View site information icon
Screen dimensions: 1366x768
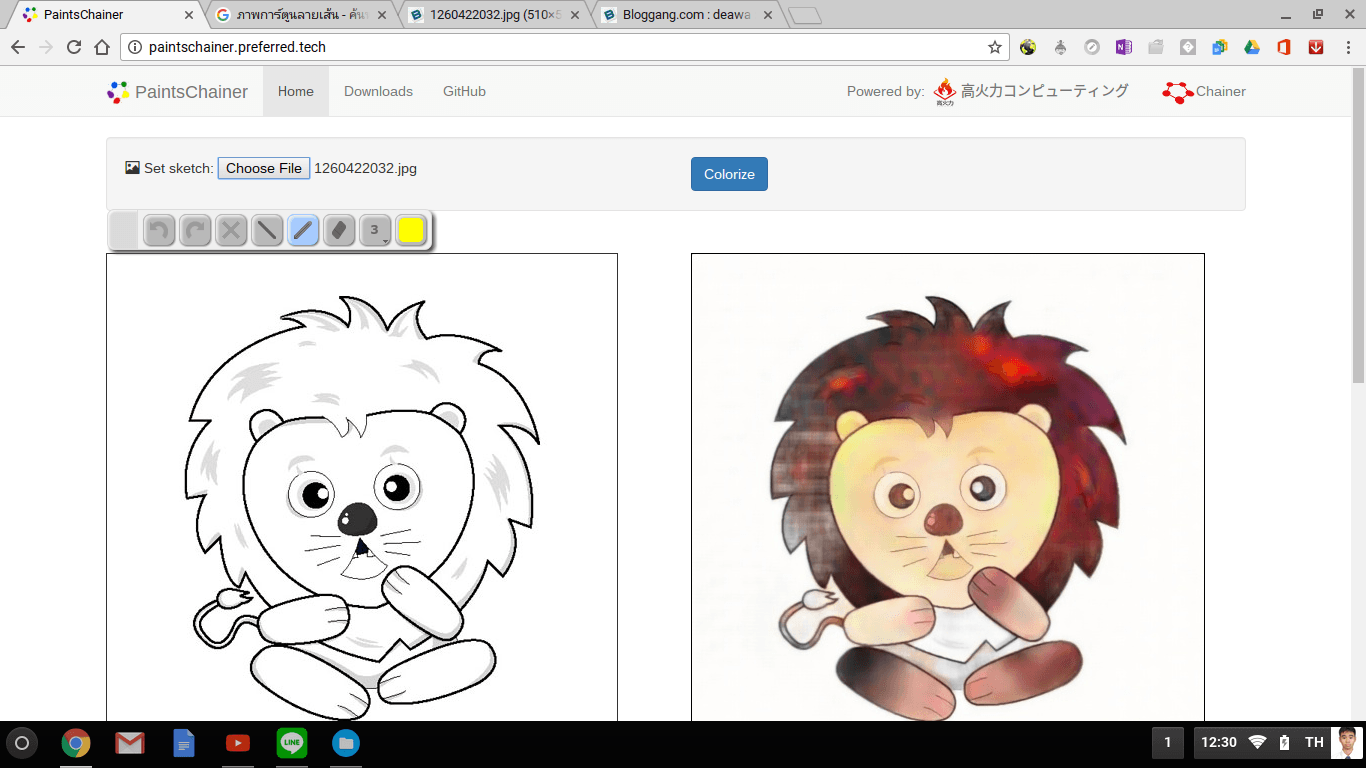tap(135, 47)
